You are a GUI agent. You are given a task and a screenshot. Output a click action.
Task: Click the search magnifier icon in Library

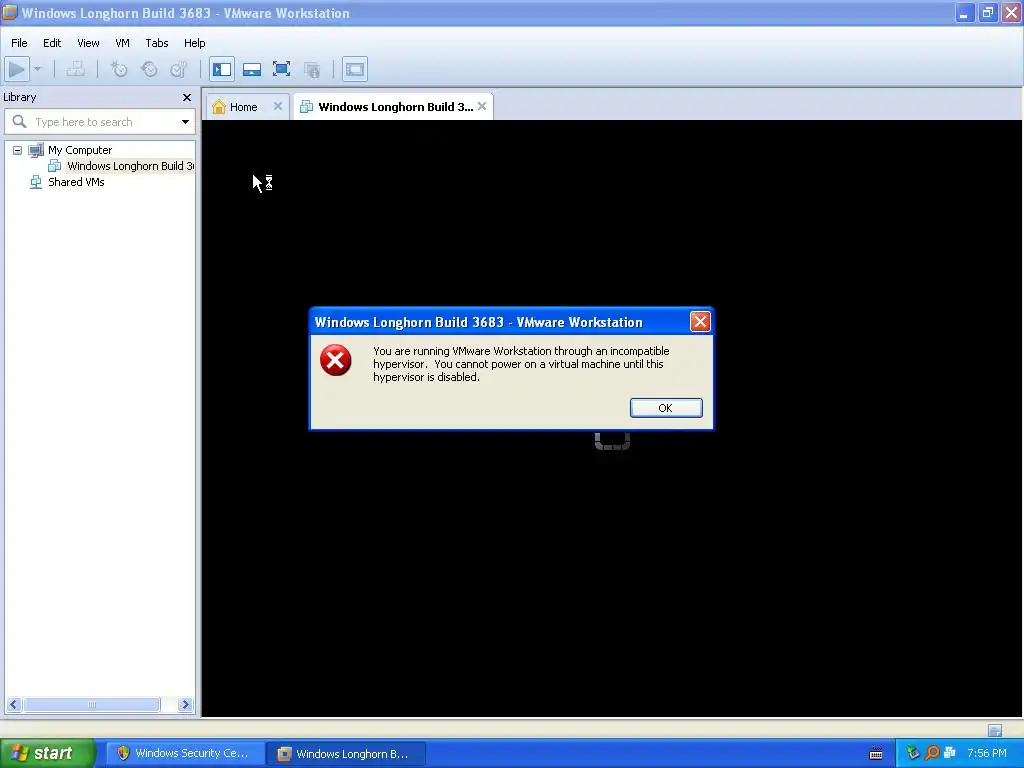[x=20, y=121]
